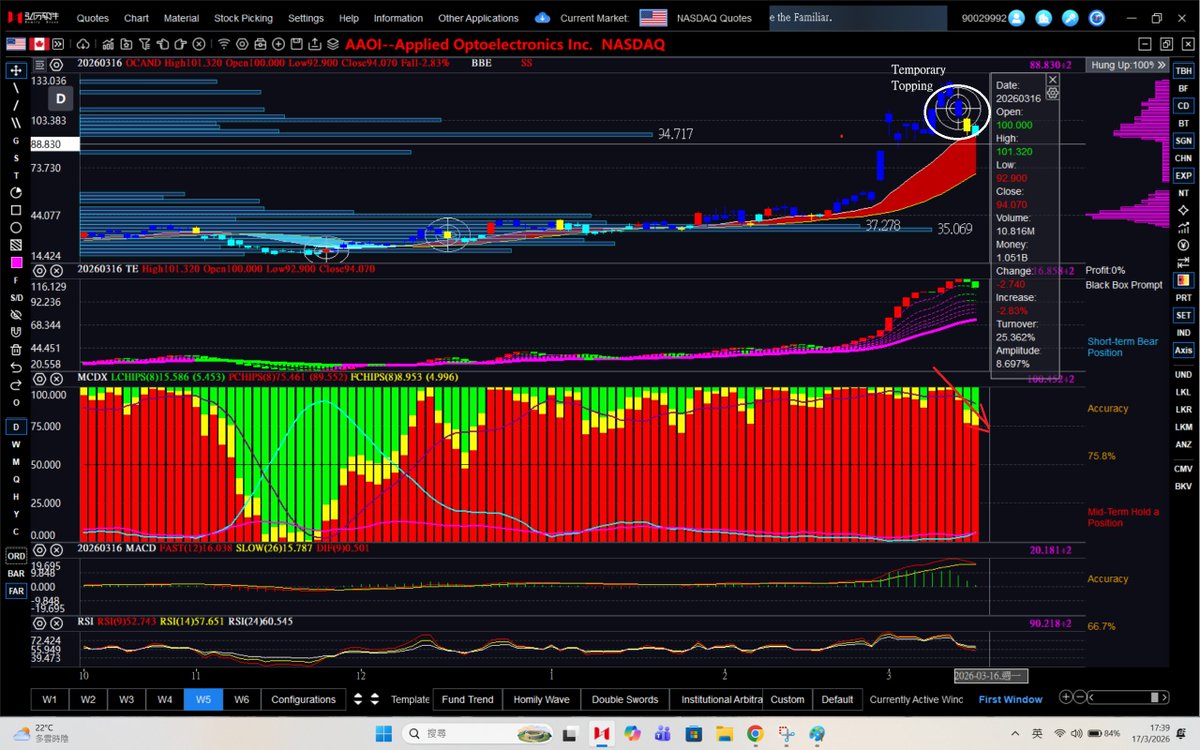Viewport: 1200px width, 750px height.
Task: Click the template up-down arrows stepper
Action: pos(375,699)
